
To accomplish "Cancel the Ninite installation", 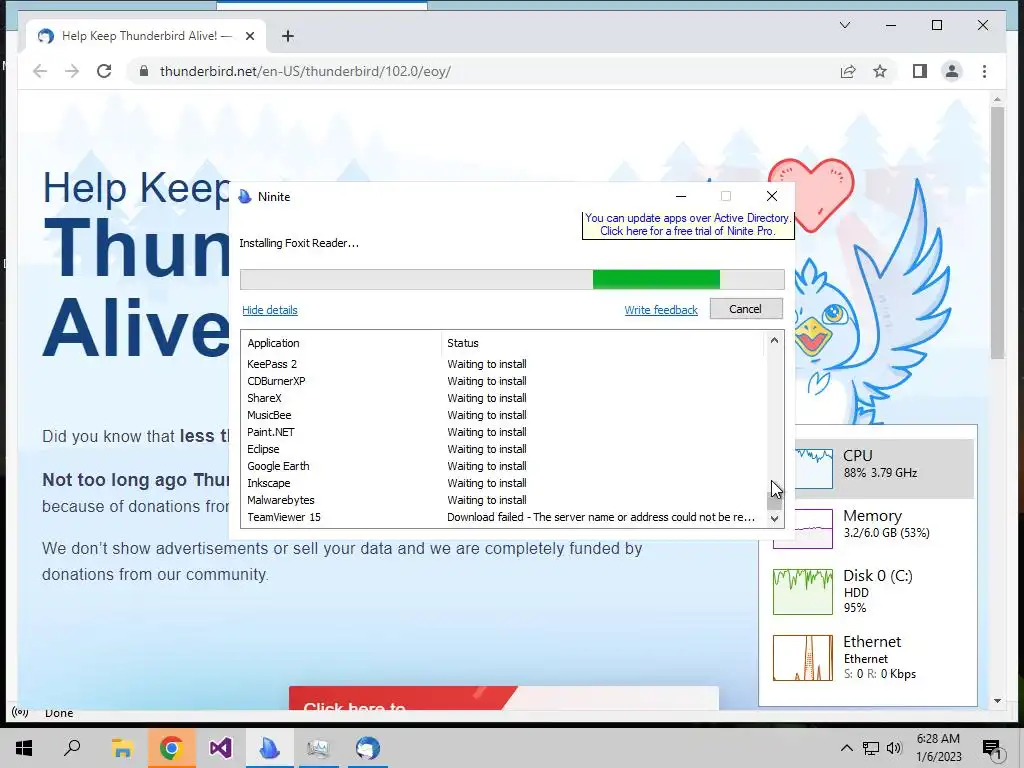I will pos(746,309).
